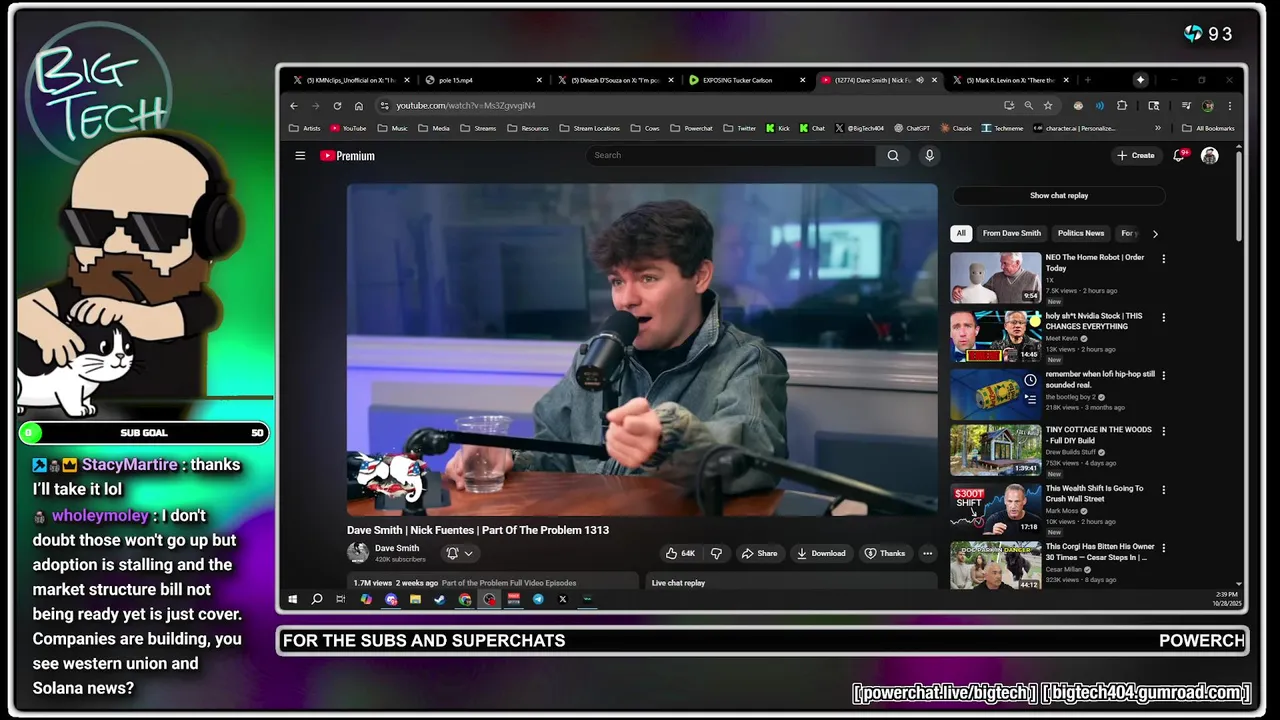Open the ChatGPT bookmark
The height and width of the screenshot is (720, 1280).
pos(912,128)
